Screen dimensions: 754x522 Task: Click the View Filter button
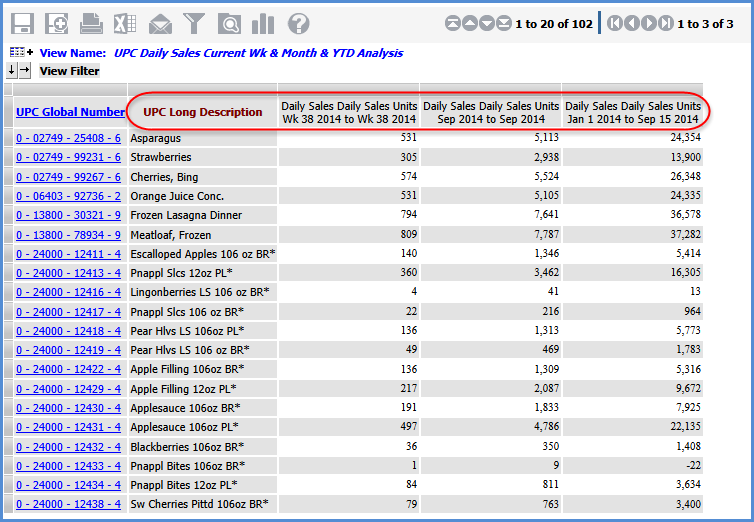coord(70,71)
